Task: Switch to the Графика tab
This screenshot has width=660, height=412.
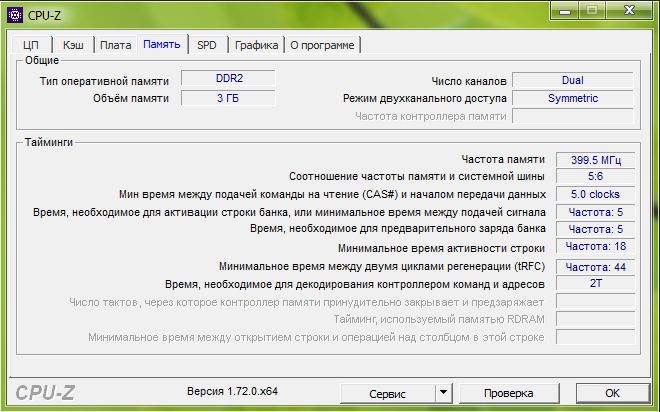Action: tap(256, 45)
